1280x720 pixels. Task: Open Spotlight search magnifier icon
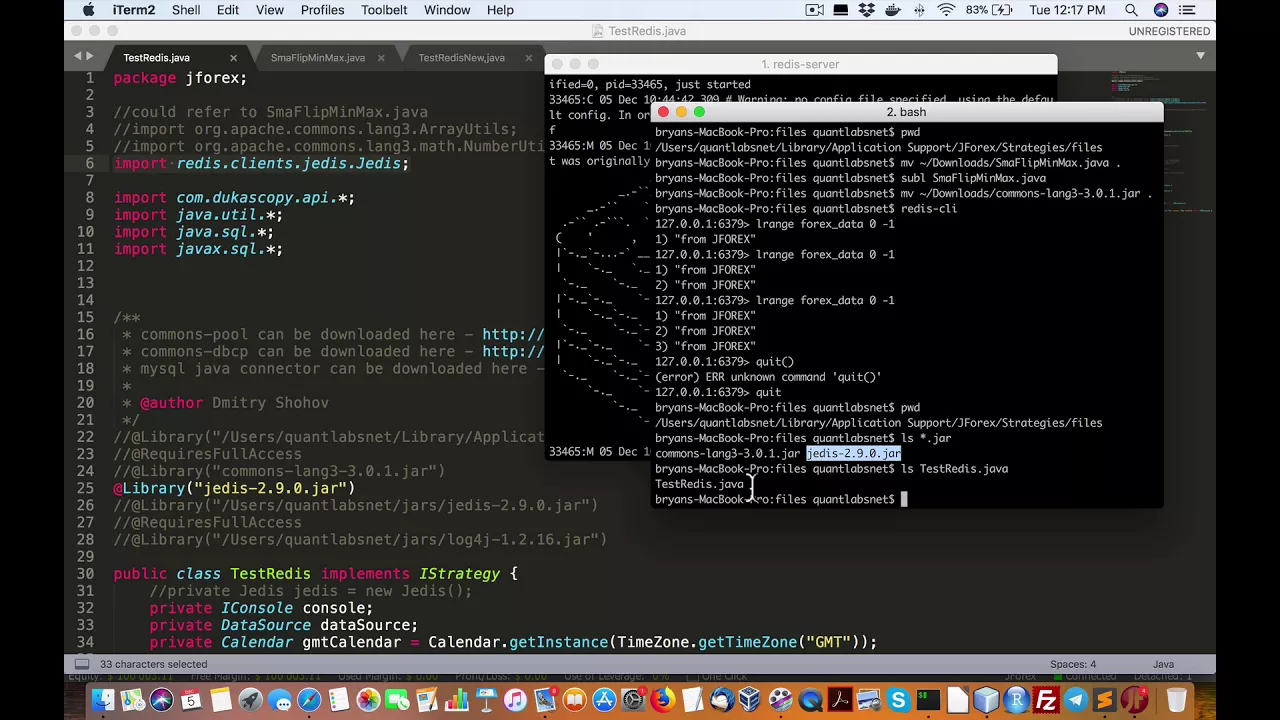[x=1131, y=10]
